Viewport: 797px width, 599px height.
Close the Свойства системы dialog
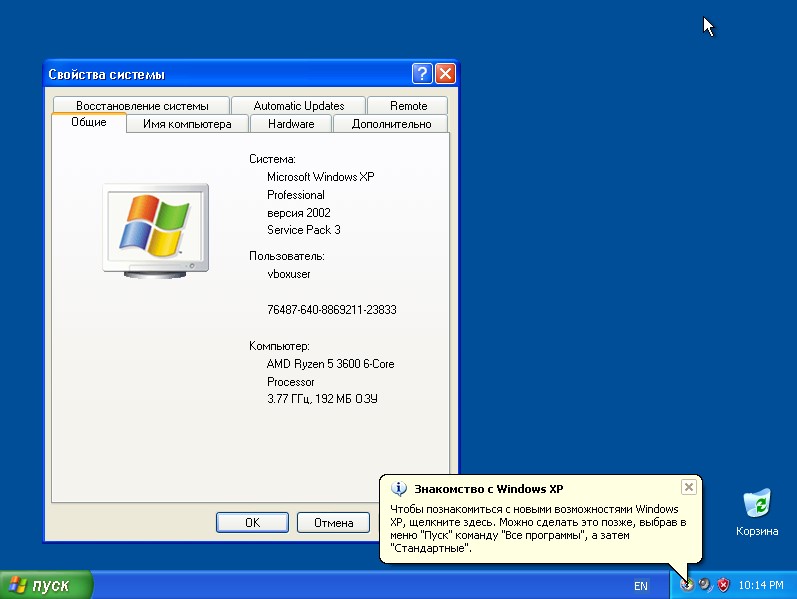tap(445, 74)
